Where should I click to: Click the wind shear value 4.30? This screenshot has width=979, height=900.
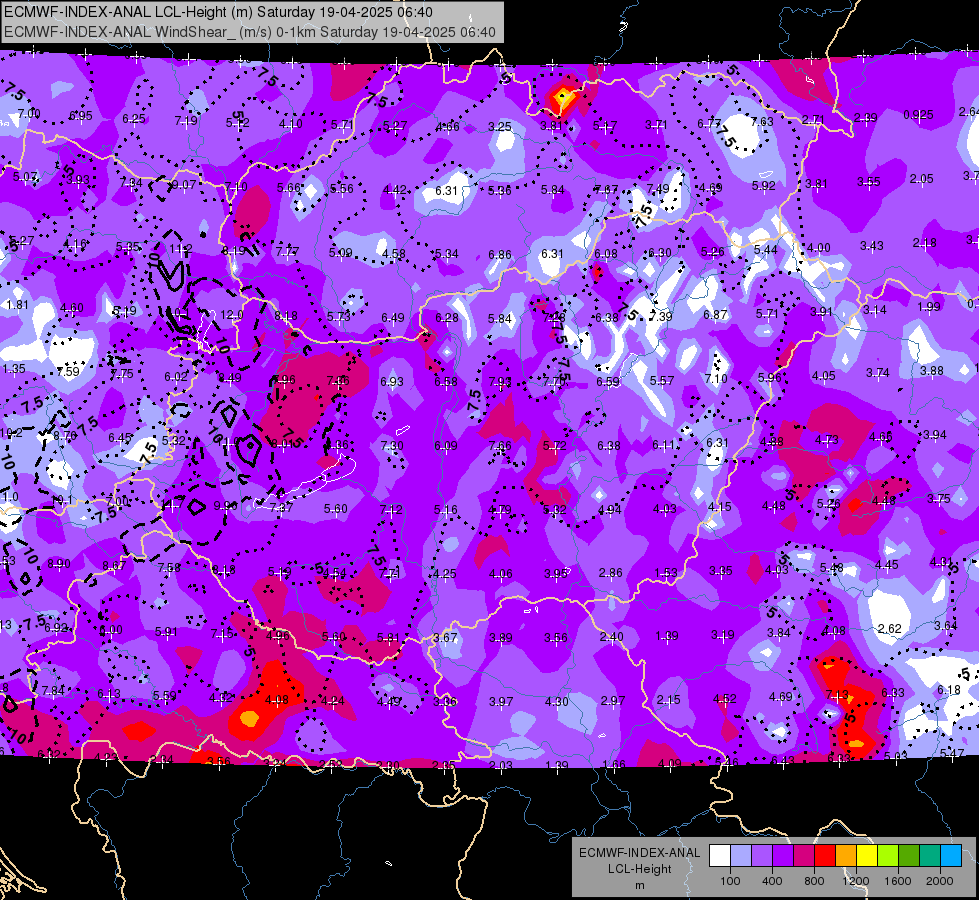[x=556, y=701]
